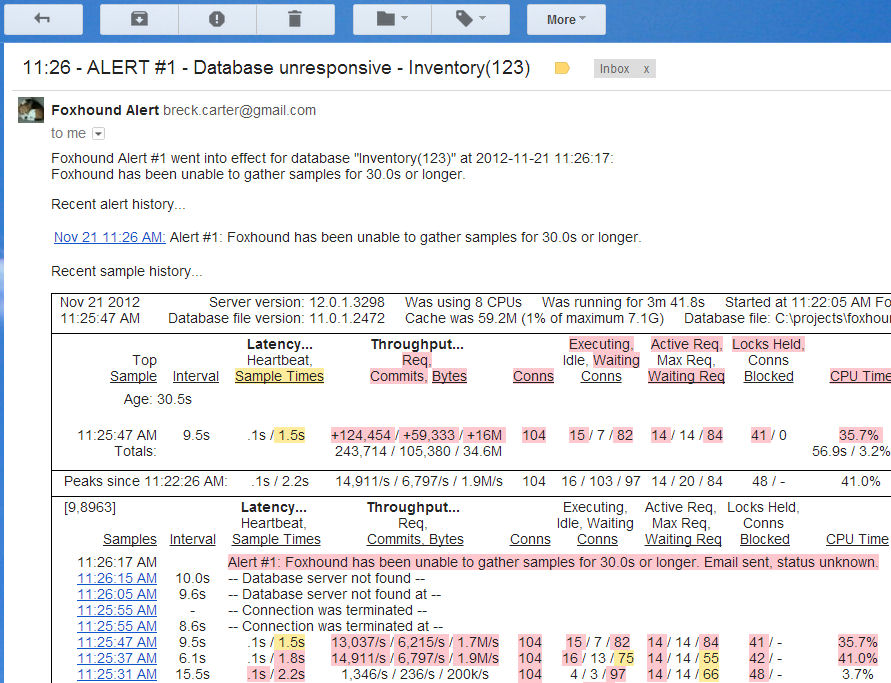This screenshot has height=683, width=891.
Task: Click the CPU Time link in top header
Action: pos(860,376)
